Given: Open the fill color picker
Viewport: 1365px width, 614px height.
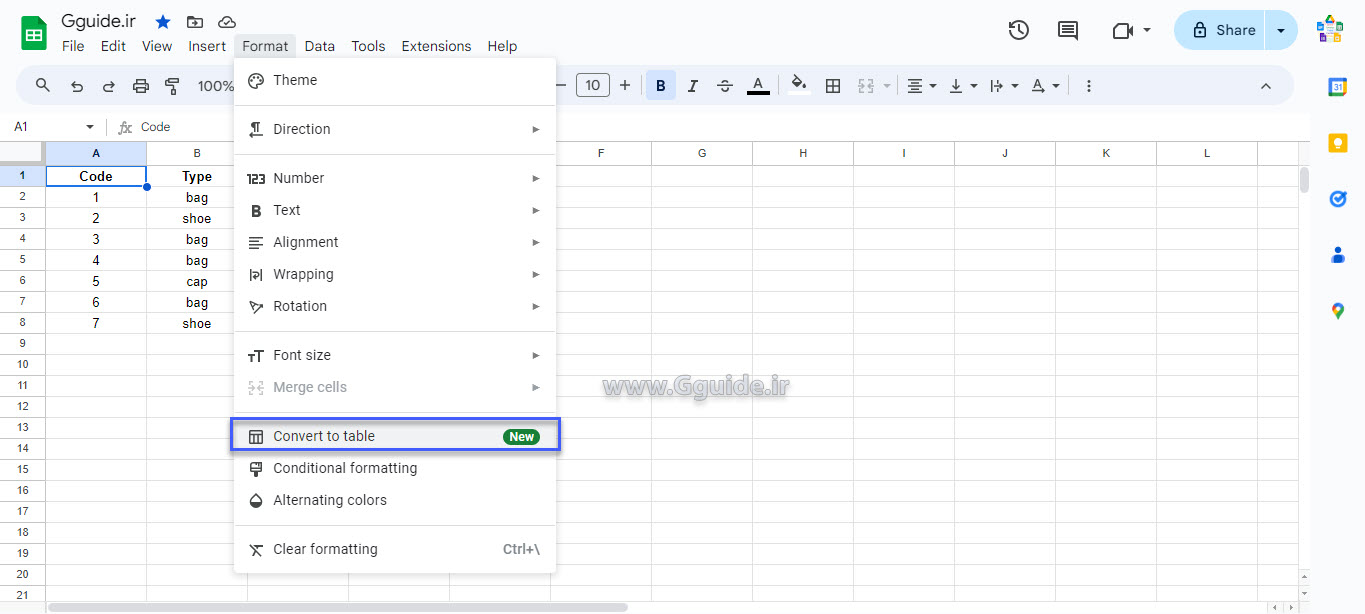Looking at the screenshot, I should pyautogui.click(x=799, y=85).
